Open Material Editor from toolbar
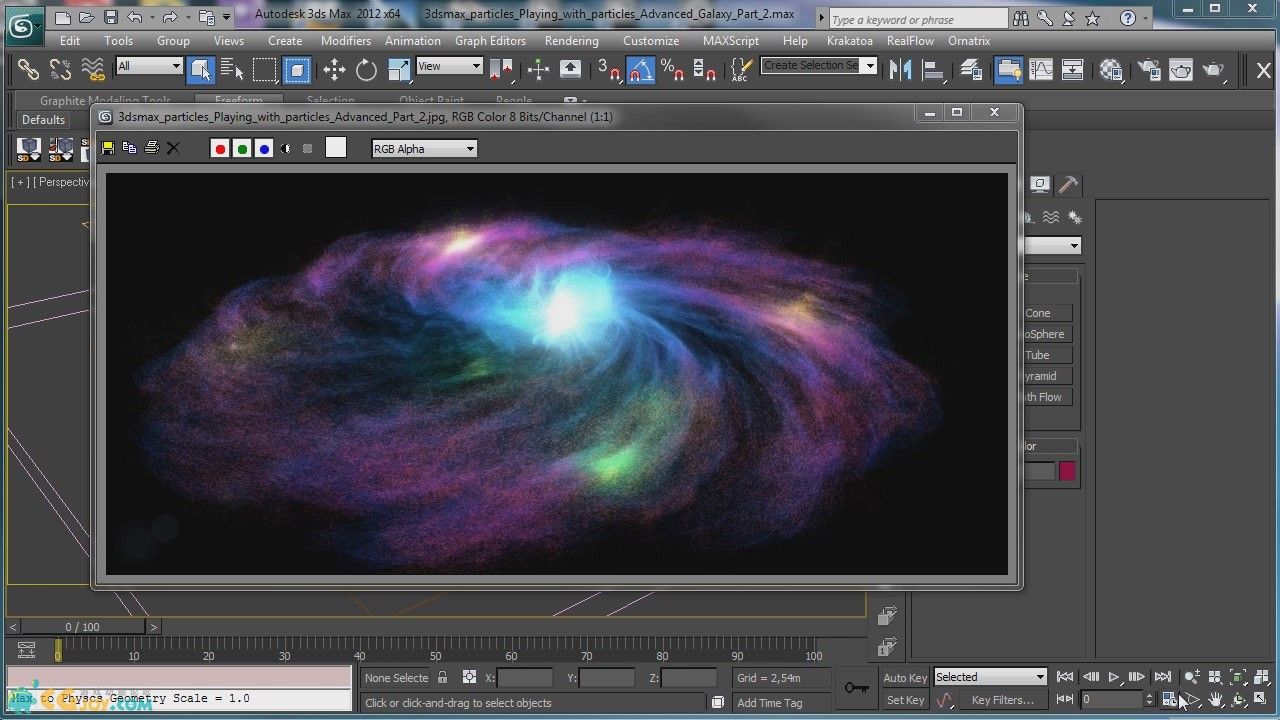Screen dimensions: 1280x720 [x=1111, y=69]
